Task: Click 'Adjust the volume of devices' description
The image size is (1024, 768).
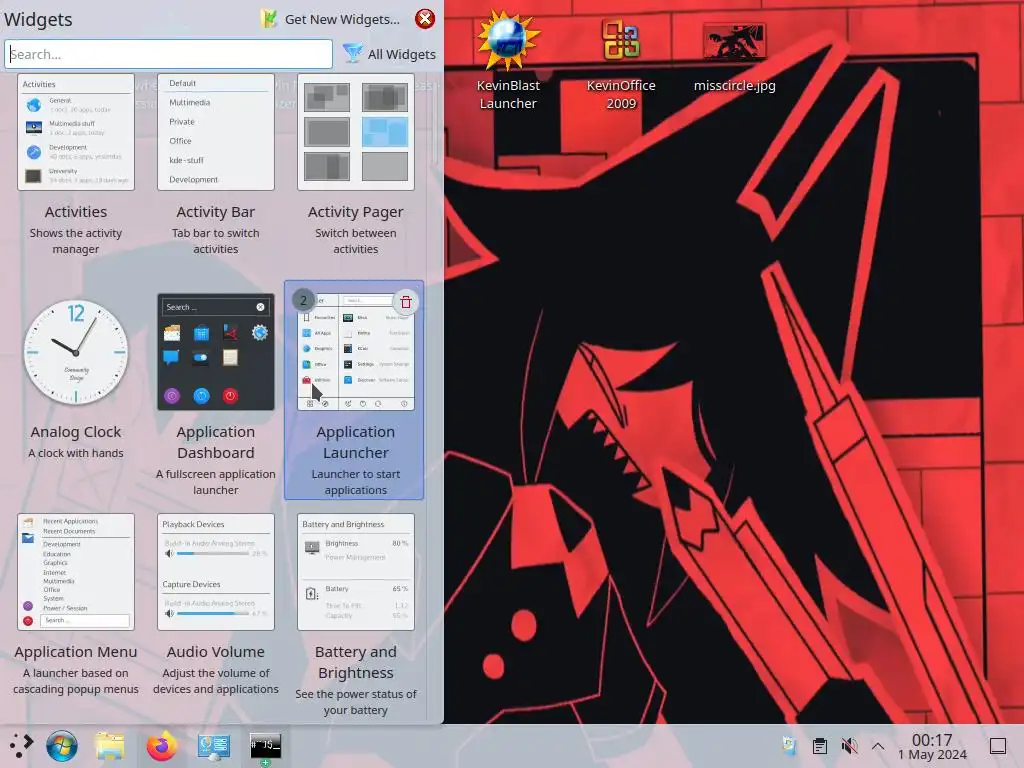Action: tap(216, 681)
